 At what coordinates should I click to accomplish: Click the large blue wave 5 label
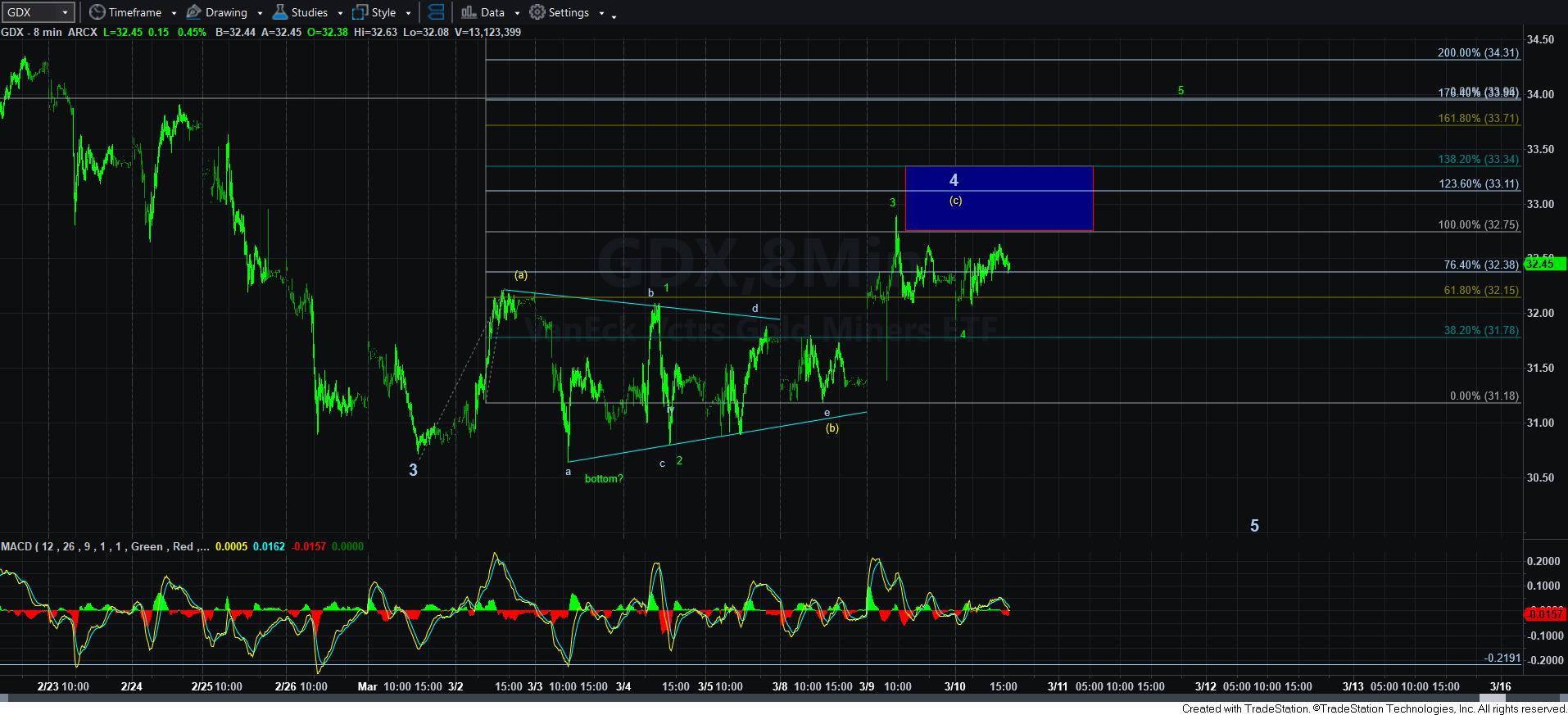tap(1254, 526)
